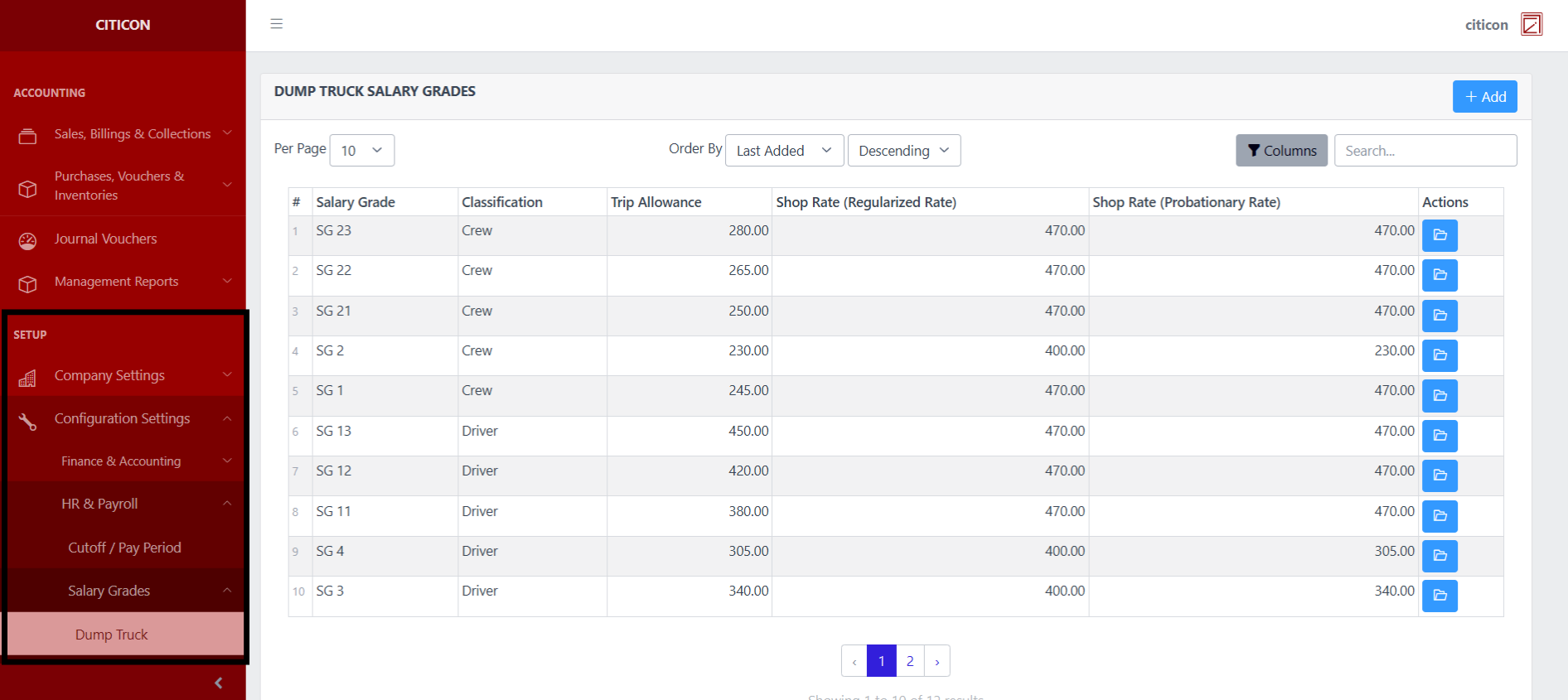Viewport: 1568px width, 700px height.
Task: Open the SG 3 row folder action
Action: [x=1440, y=596]
